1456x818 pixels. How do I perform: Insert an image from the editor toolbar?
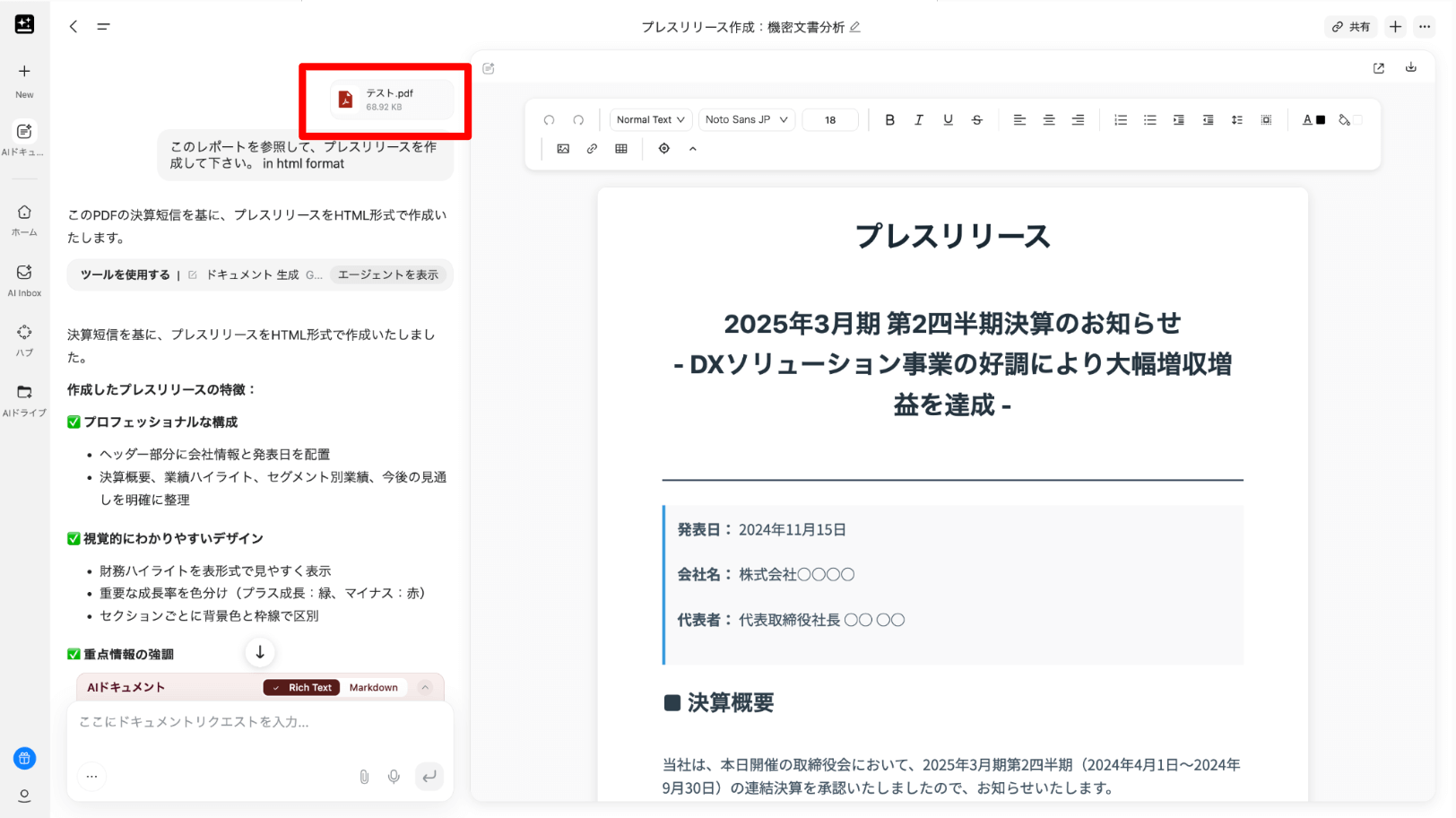click(x=563, y=149)
